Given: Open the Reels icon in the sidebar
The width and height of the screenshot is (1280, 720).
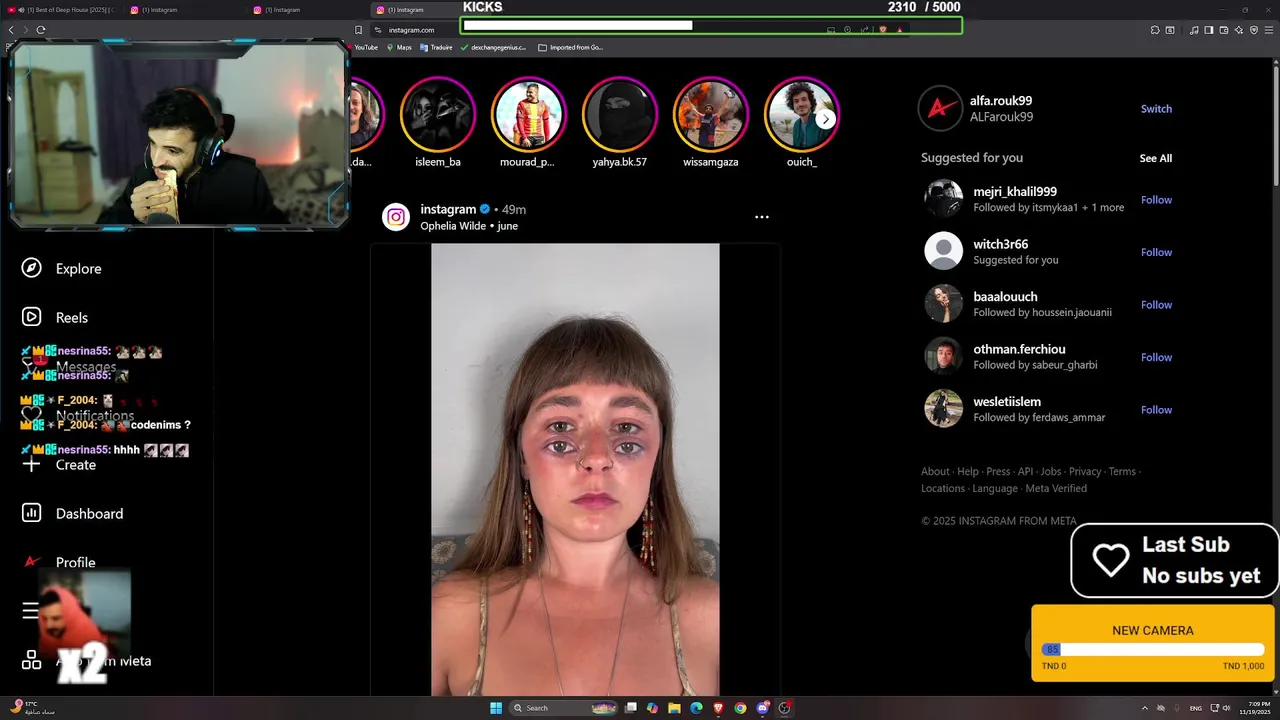Looking at the screenshot, I should pyautogui.click(x=32, y=317).
